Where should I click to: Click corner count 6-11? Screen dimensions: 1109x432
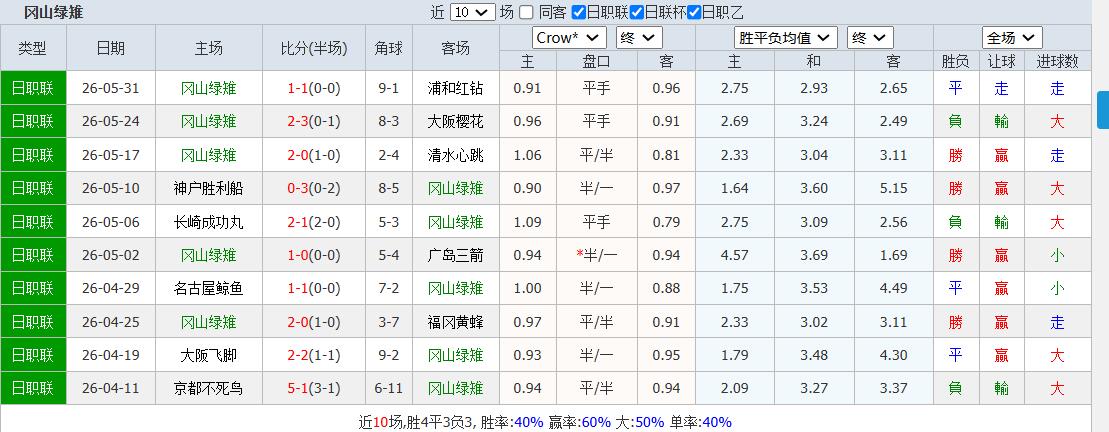[x=389, y=388]
